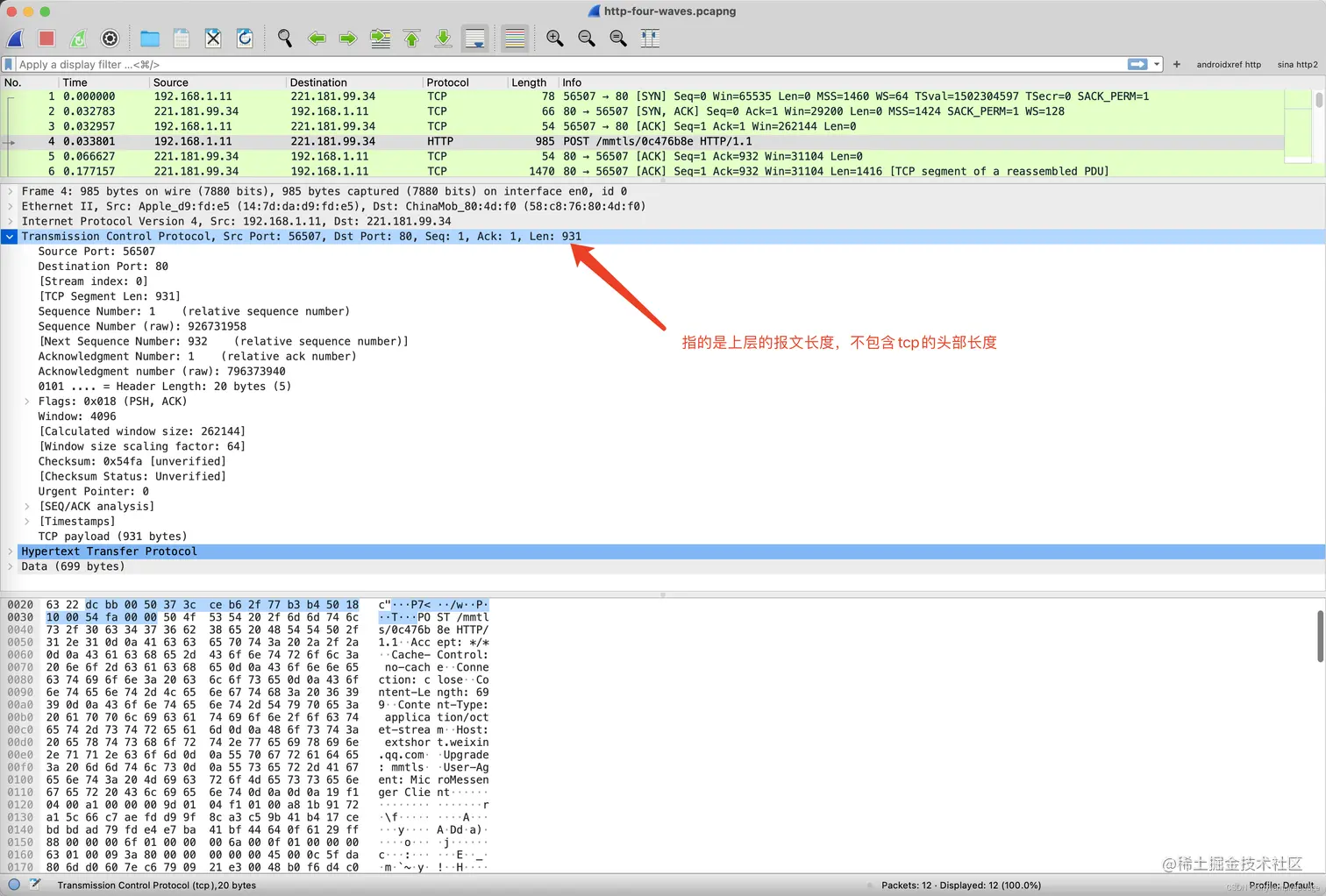Sort by the Length column header
This screenshot has width=1326, height=896.
532,82
